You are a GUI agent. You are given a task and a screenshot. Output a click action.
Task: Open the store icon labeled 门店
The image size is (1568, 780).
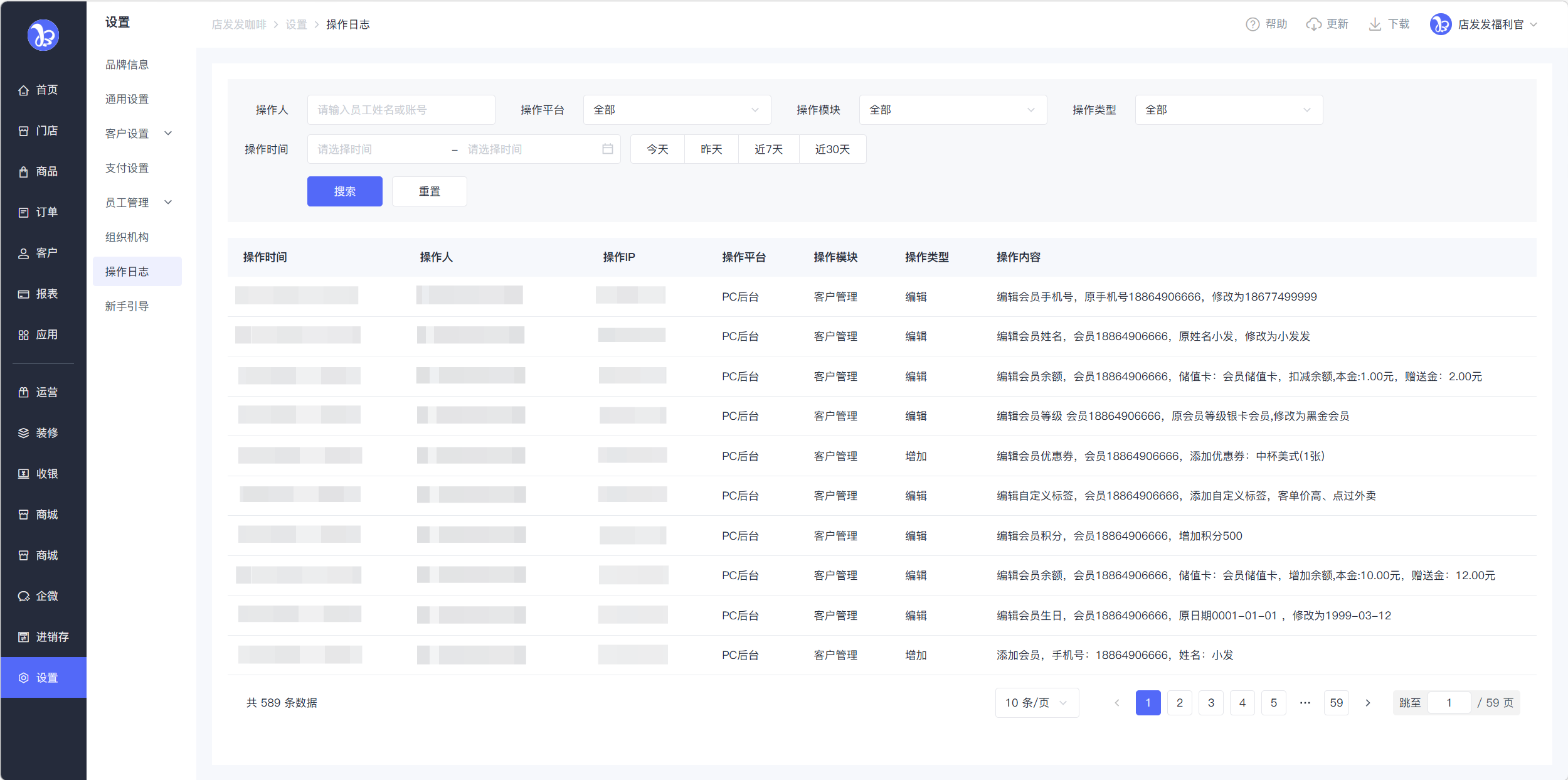pyautogui.click(x=23, y=131)
